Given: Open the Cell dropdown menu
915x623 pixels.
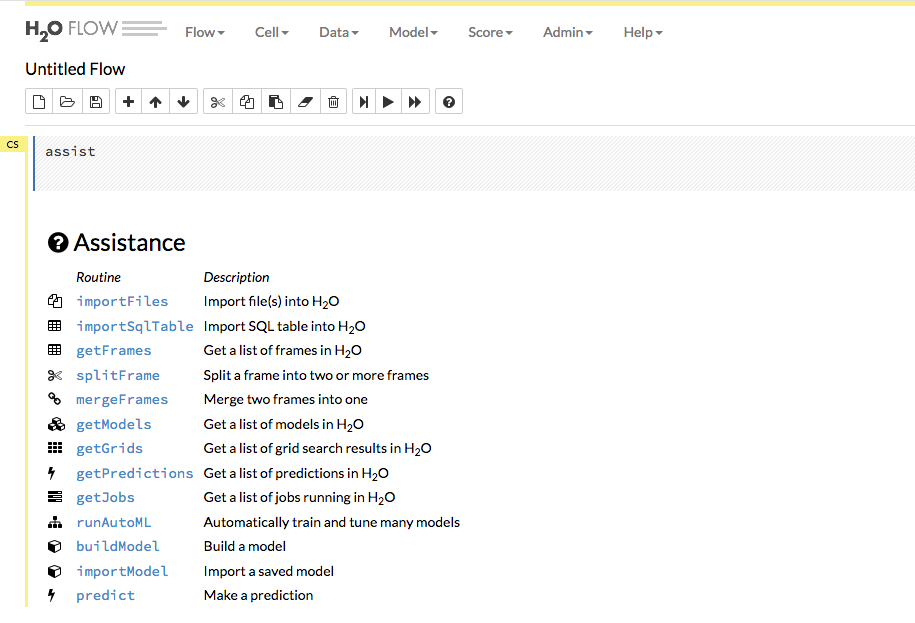Looking at the screenshot, I should (x=272, y=32).
